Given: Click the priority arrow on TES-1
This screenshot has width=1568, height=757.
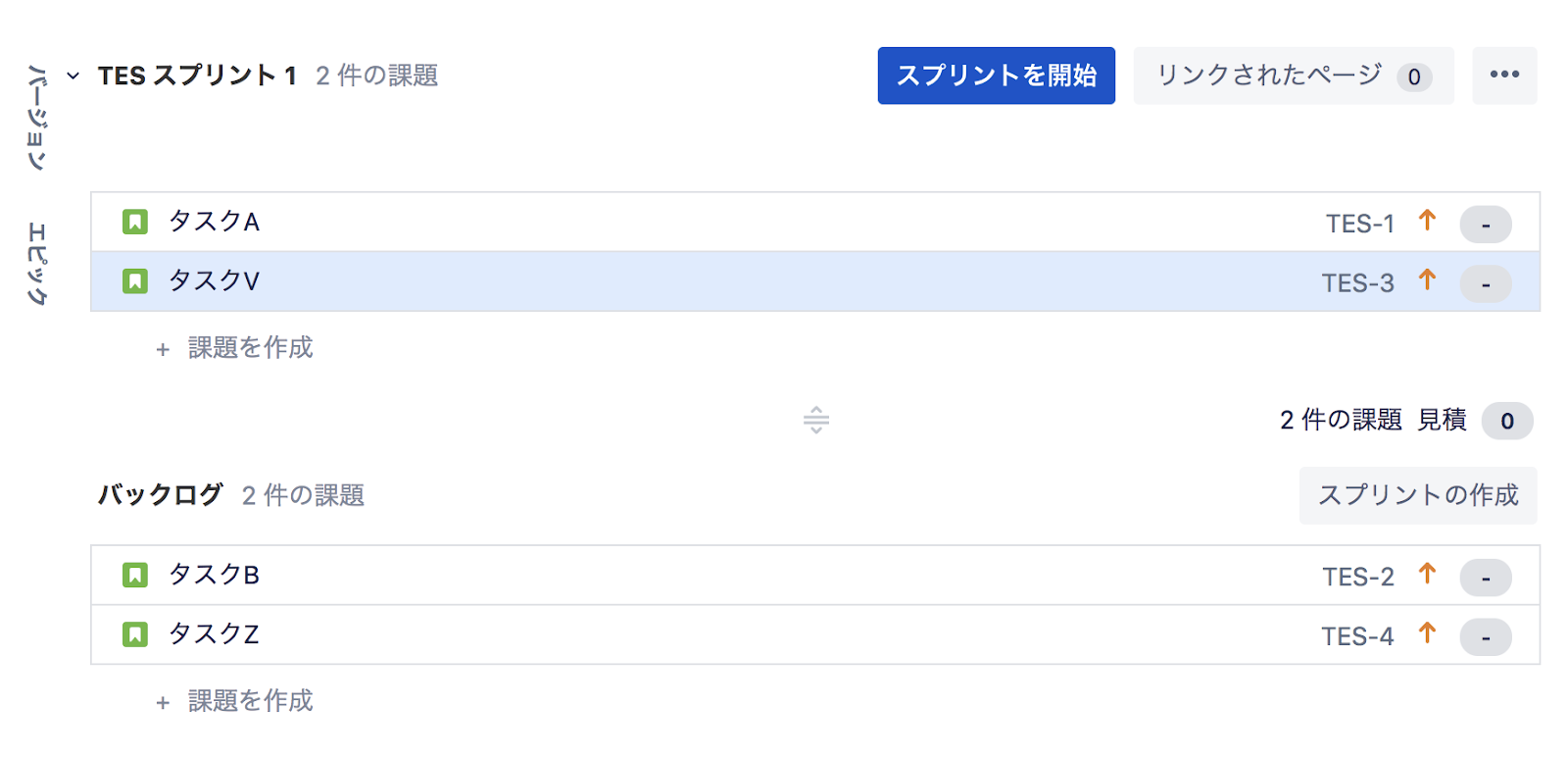Looking at the screenshot, I should click(1427, 222).
